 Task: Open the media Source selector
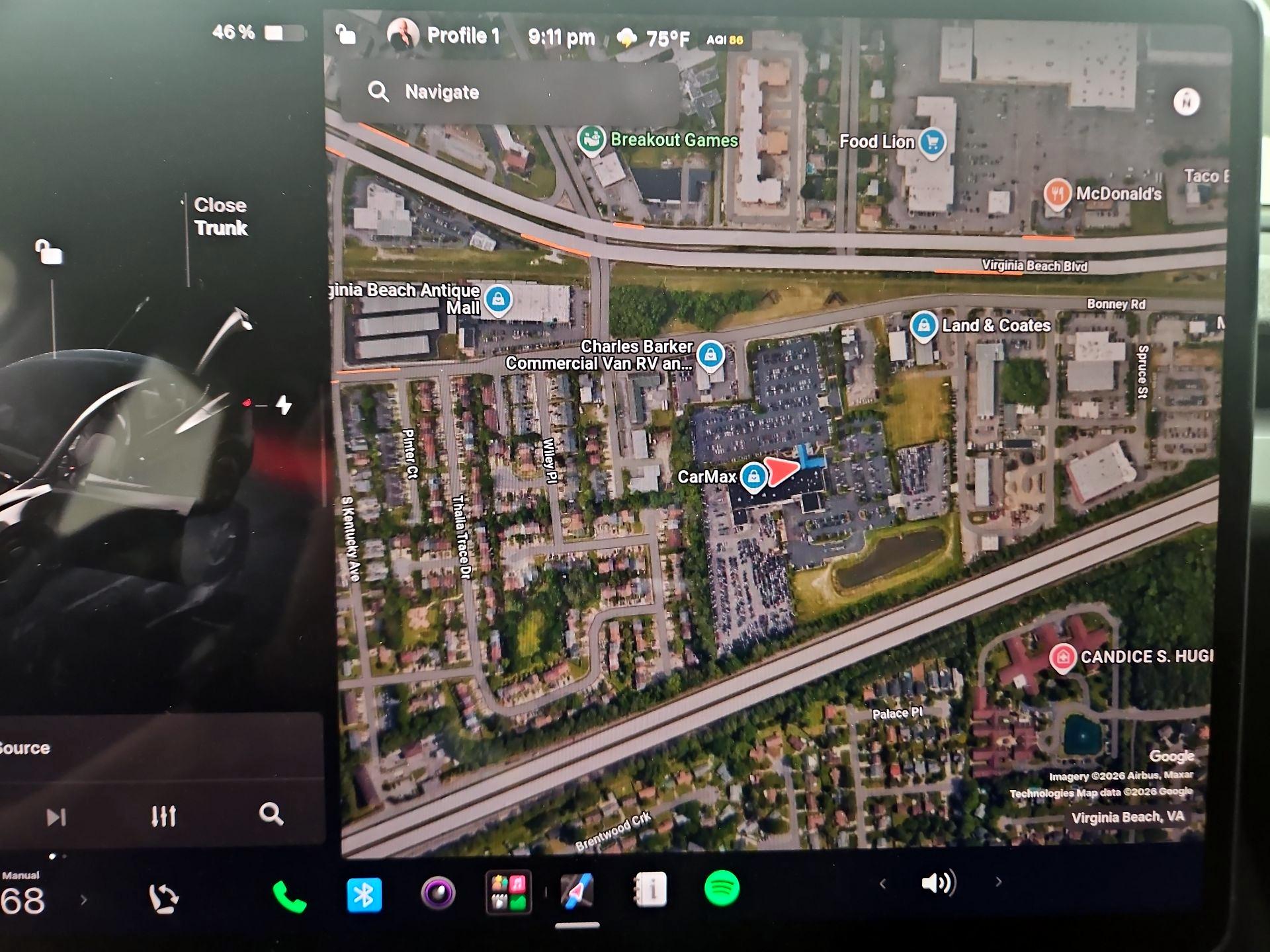(x=25, y=748)
